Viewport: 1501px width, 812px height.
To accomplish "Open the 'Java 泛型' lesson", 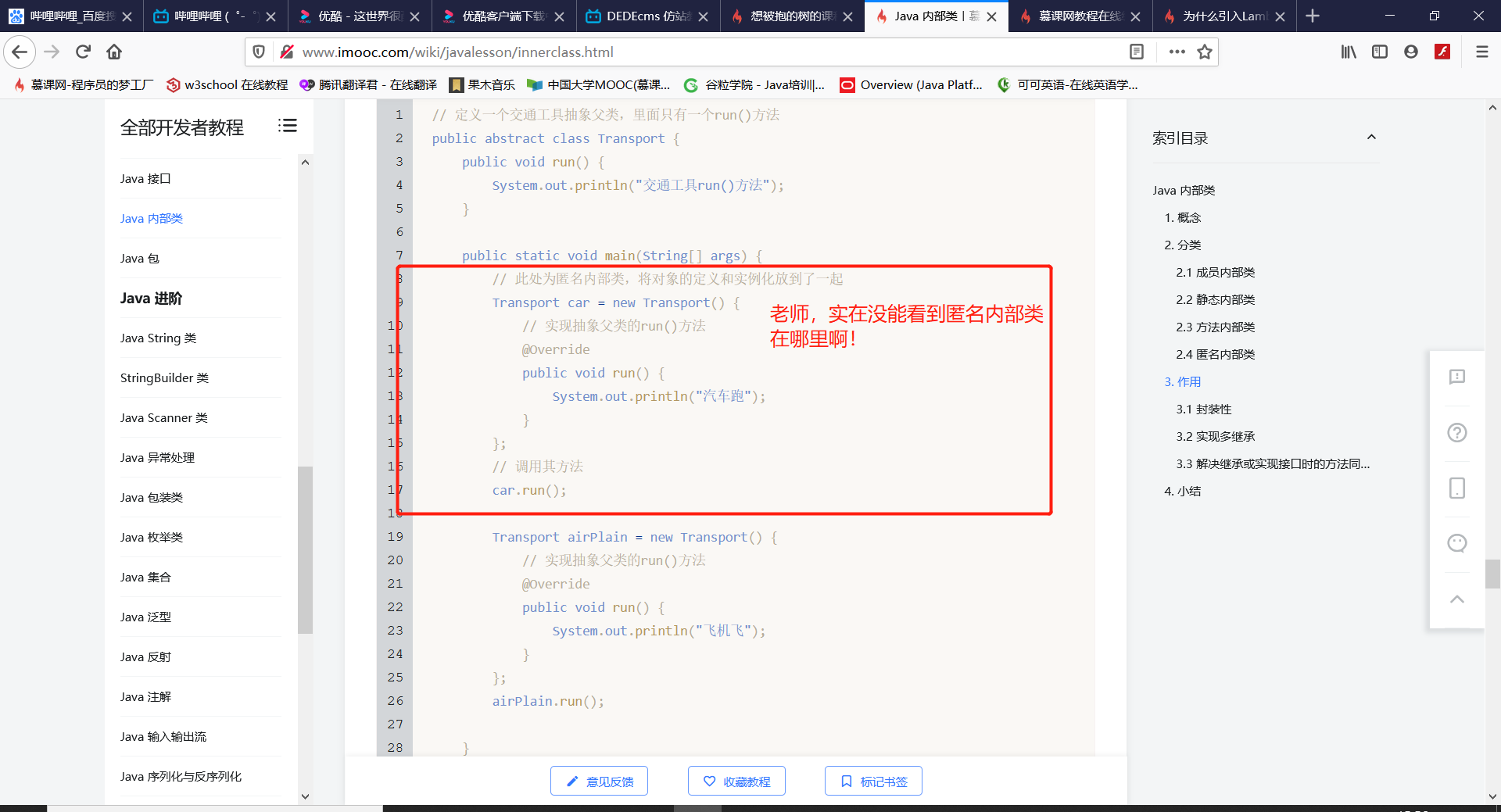I will pyautogui.click(x=145, y=617).
